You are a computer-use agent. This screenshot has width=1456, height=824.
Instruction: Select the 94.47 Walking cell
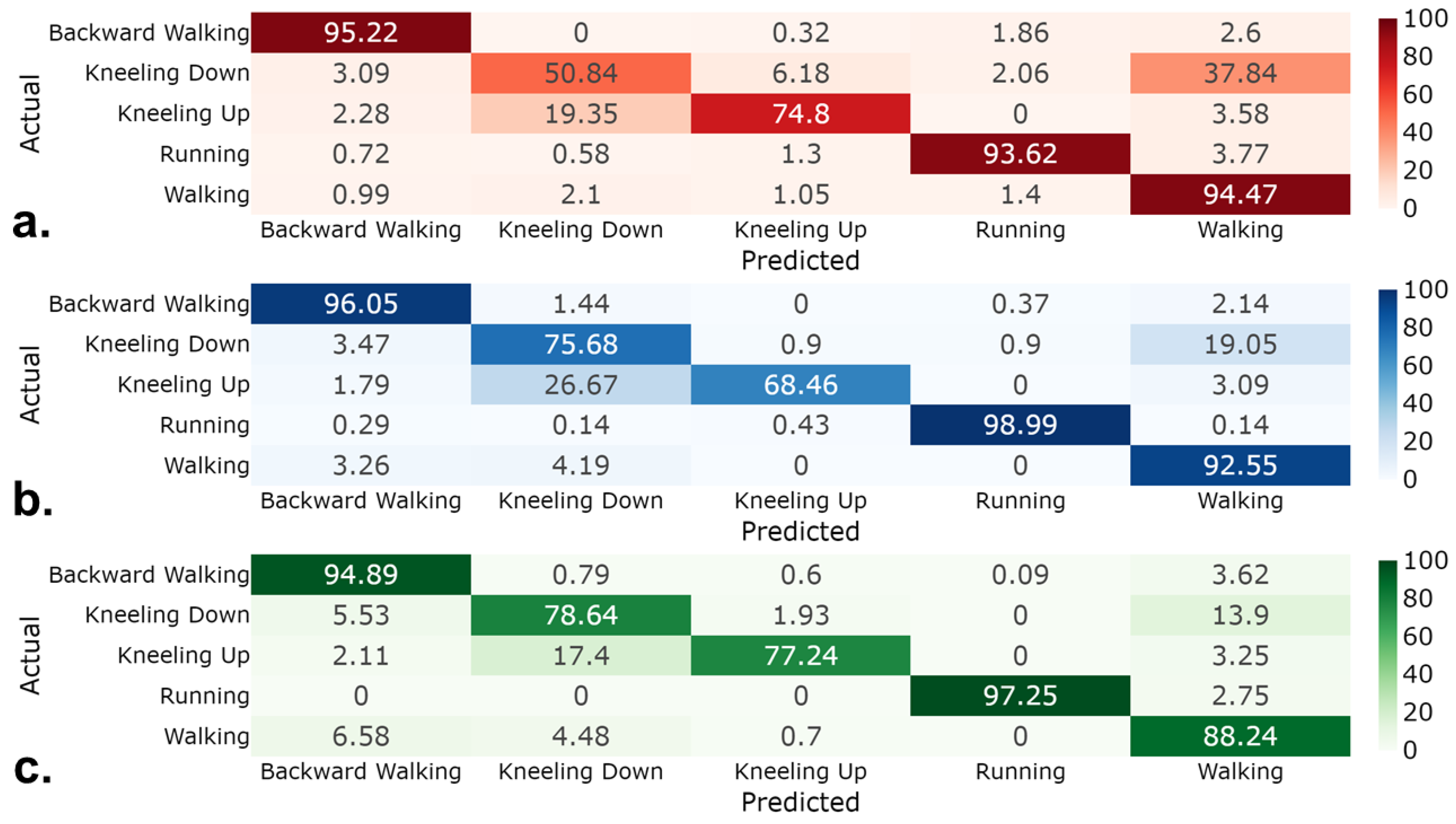(x=1240, y=194)
